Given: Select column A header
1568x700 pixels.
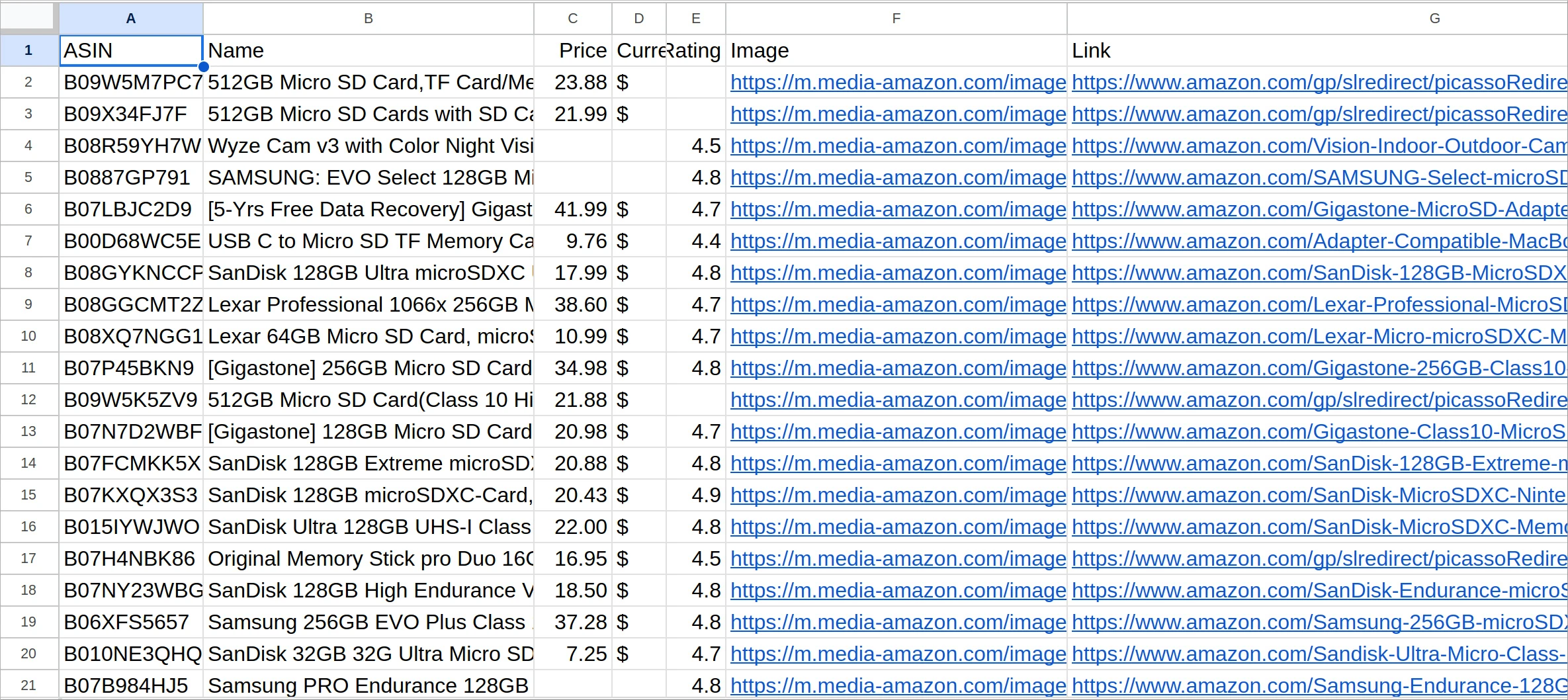Looking at the screenshot, I should 130,19.
